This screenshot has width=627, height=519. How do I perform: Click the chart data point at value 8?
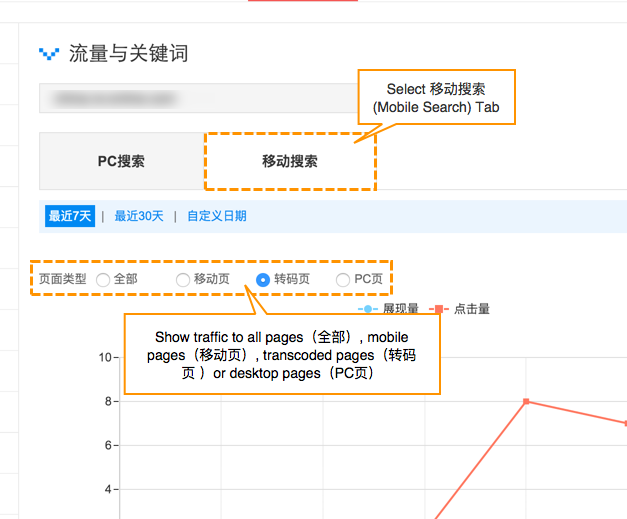coord(526,401)
